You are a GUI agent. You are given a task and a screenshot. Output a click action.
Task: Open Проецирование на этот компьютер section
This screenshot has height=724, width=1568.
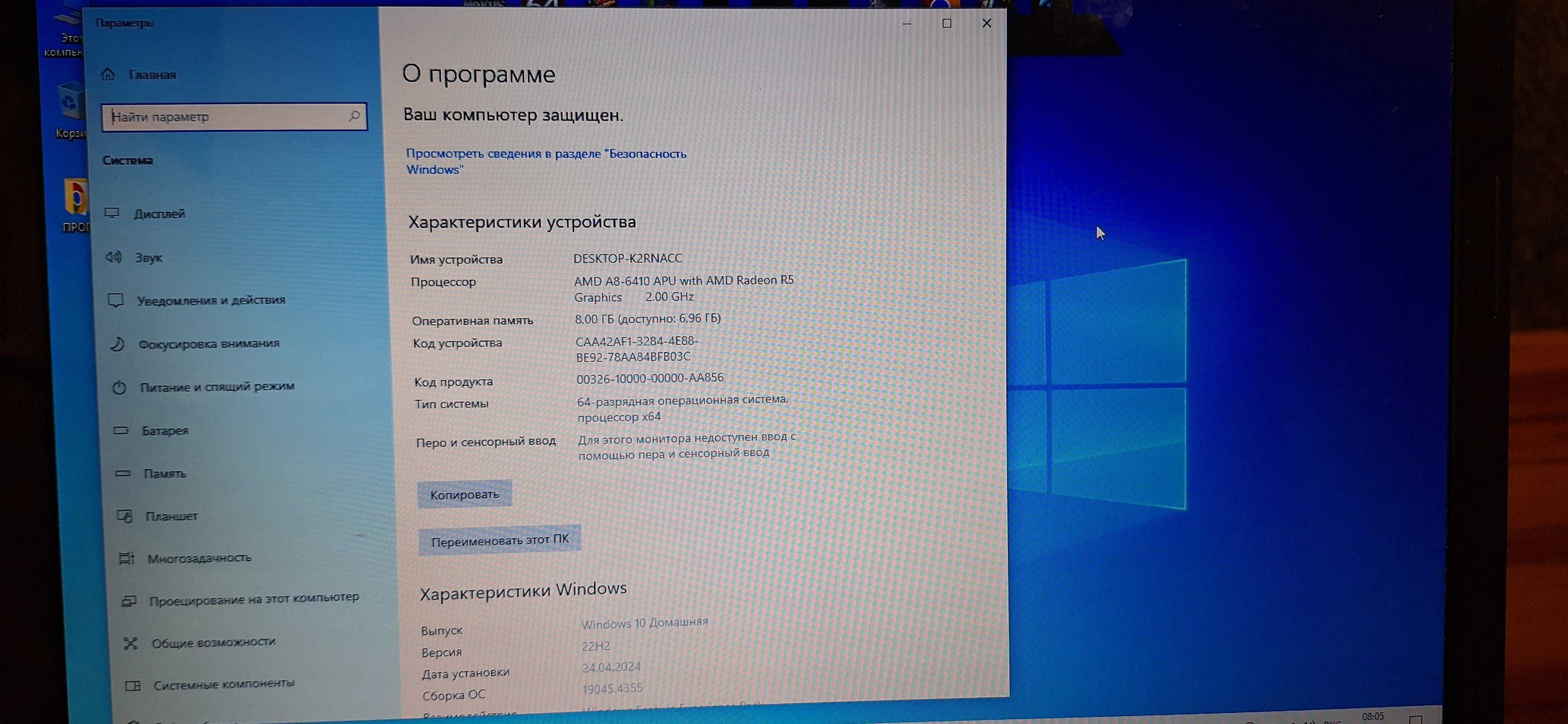click(254, 599)
